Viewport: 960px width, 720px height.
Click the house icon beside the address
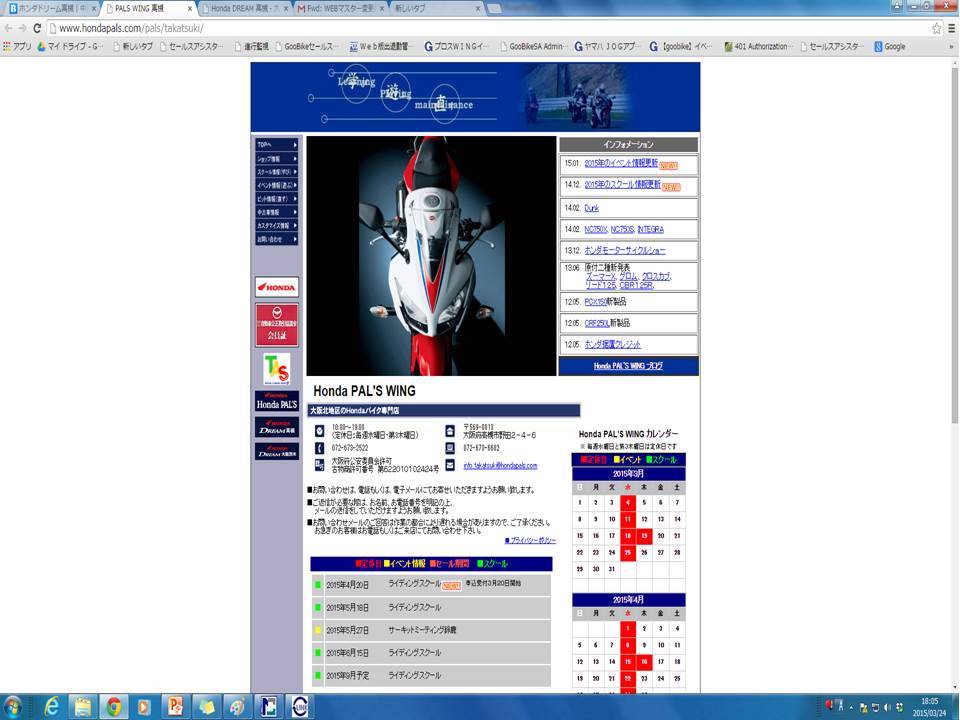(x=450, y=431)
